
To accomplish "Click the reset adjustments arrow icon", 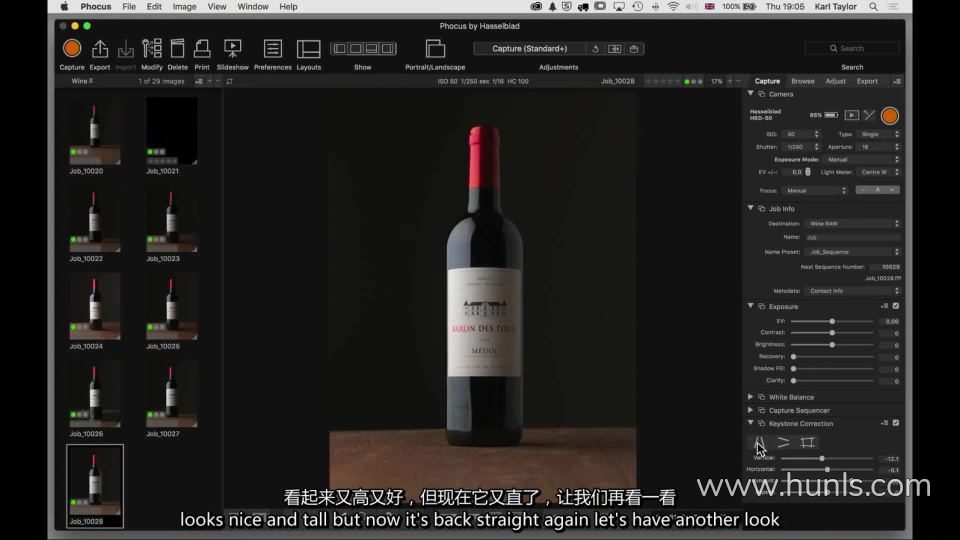I will pos(595,48).
